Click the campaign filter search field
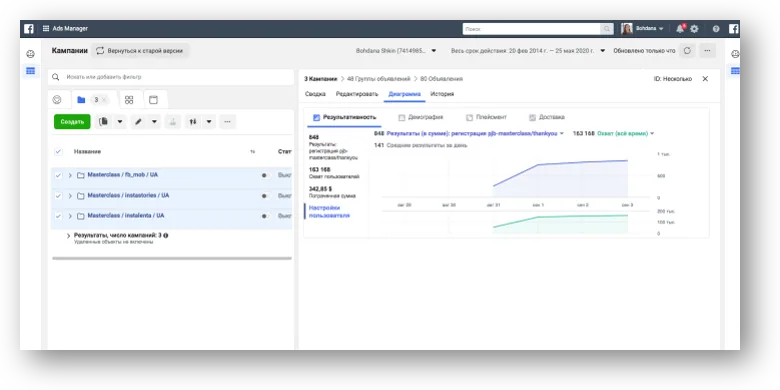This screenshot has height=390, width=780. click(x=171, y=77)
